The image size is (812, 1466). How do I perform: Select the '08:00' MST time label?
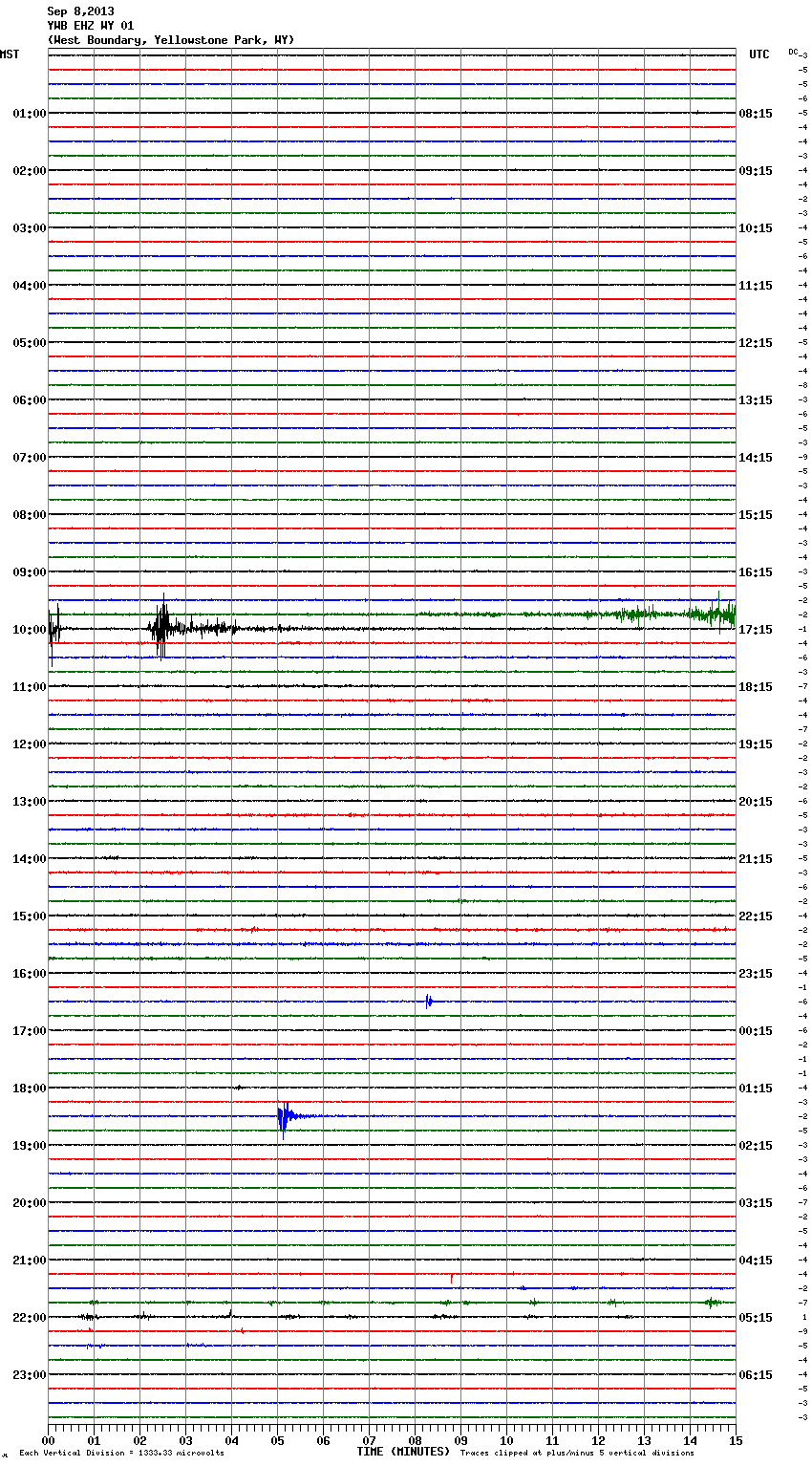(29, 515)
